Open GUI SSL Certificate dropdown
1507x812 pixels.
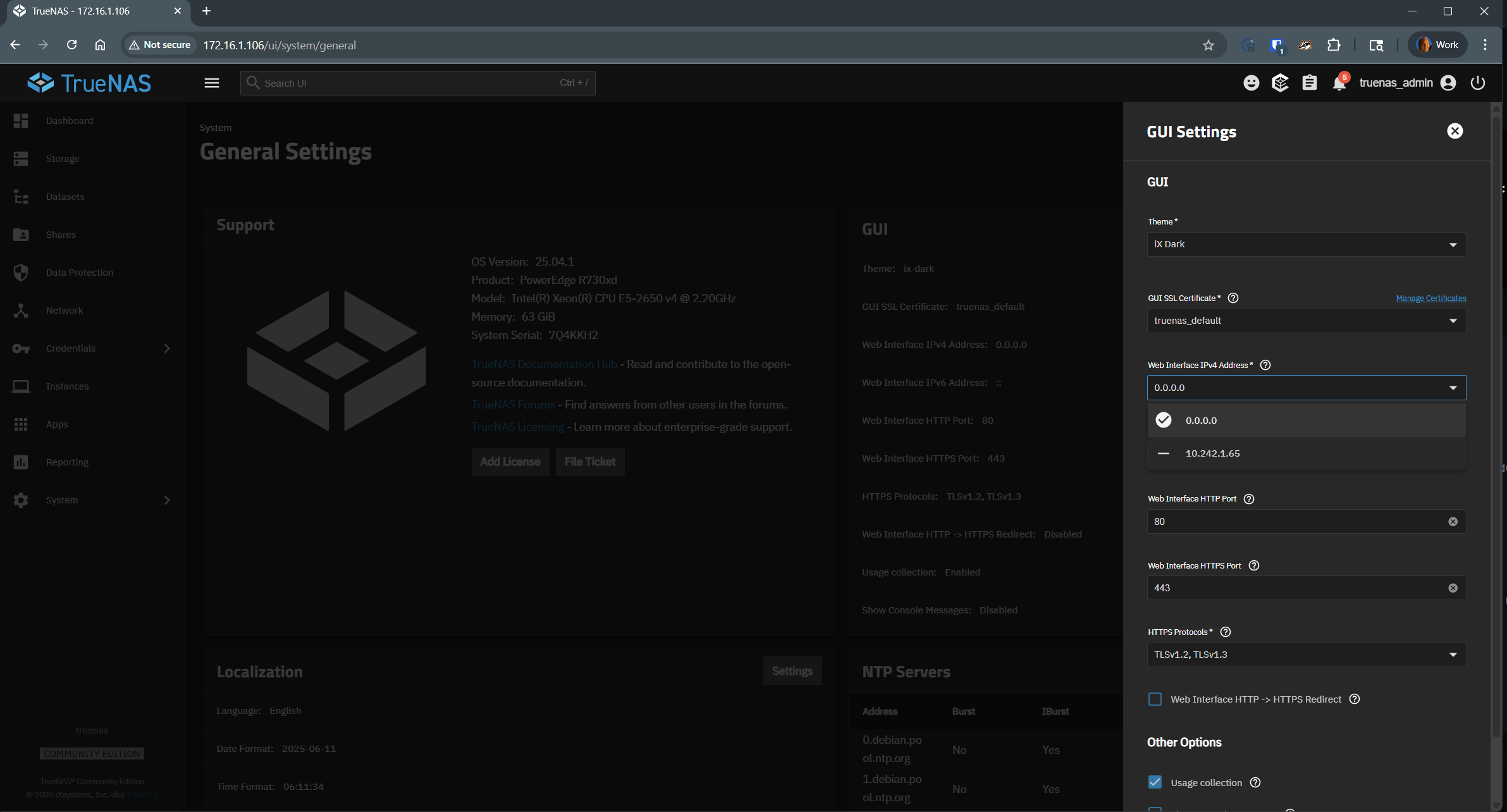tap(1307, 321)
